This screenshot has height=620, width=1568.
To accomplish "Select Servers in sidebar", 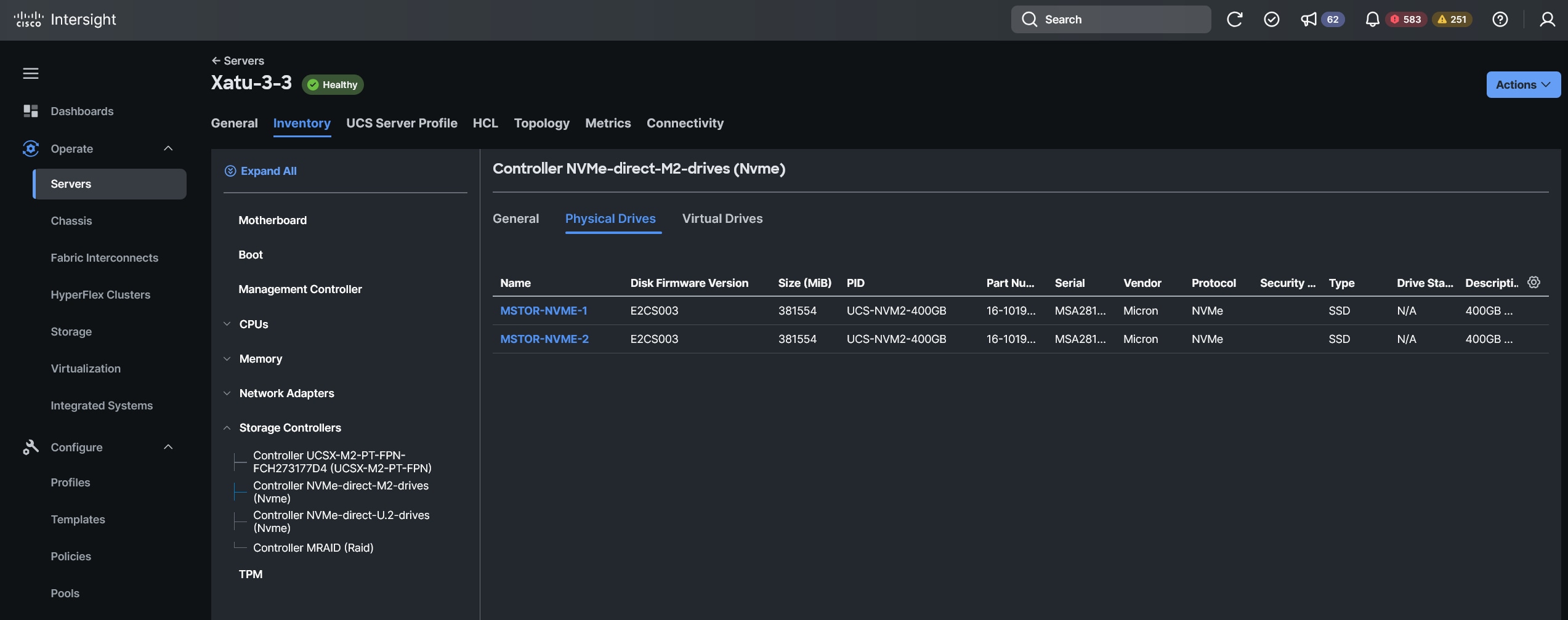I will point(110,184).
